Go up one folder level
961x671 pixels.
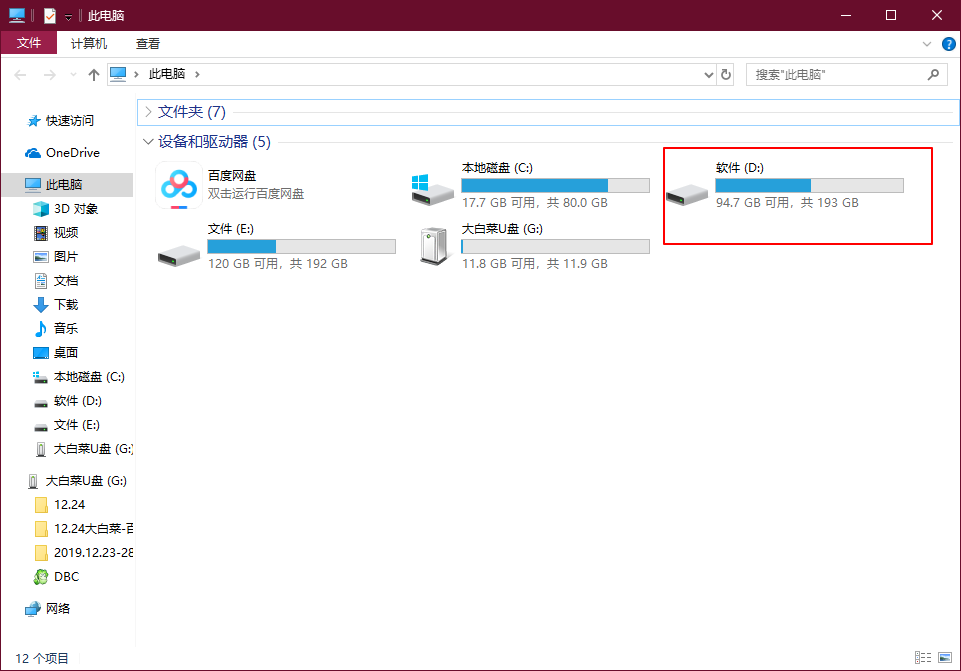94,75
